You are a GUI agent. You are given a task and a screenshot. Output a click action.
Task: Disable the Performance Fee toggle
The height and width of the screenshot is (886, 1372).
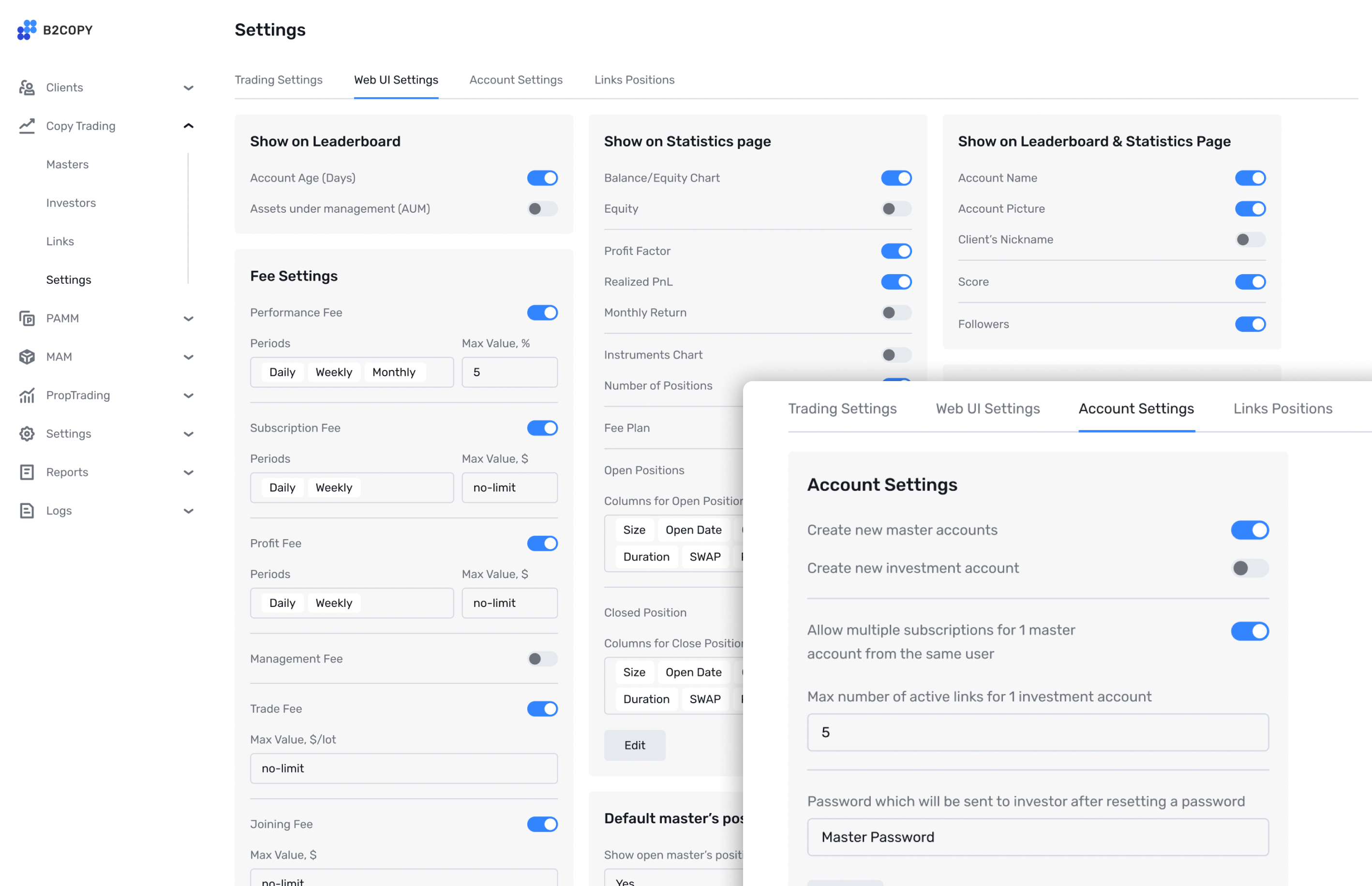[x=542, y=312]
